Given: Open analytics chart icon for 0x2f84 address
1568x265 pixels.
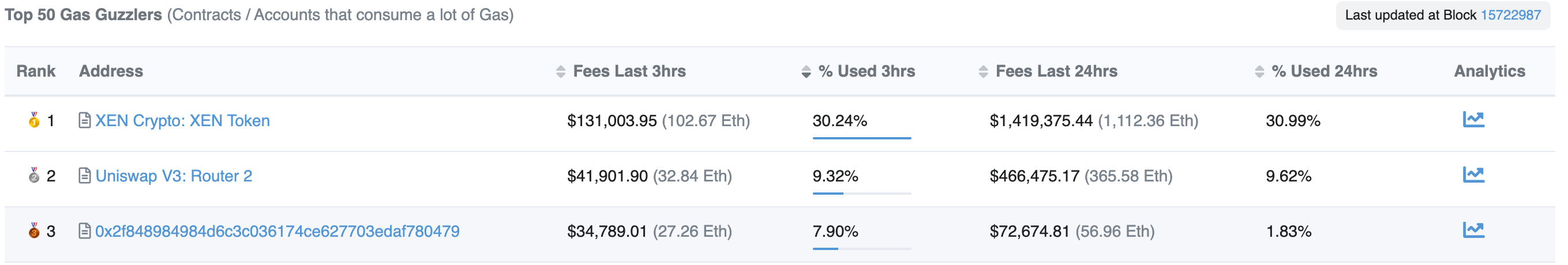Looking at the screenshot, I should pyautogui.click(x=1473, y=230).
